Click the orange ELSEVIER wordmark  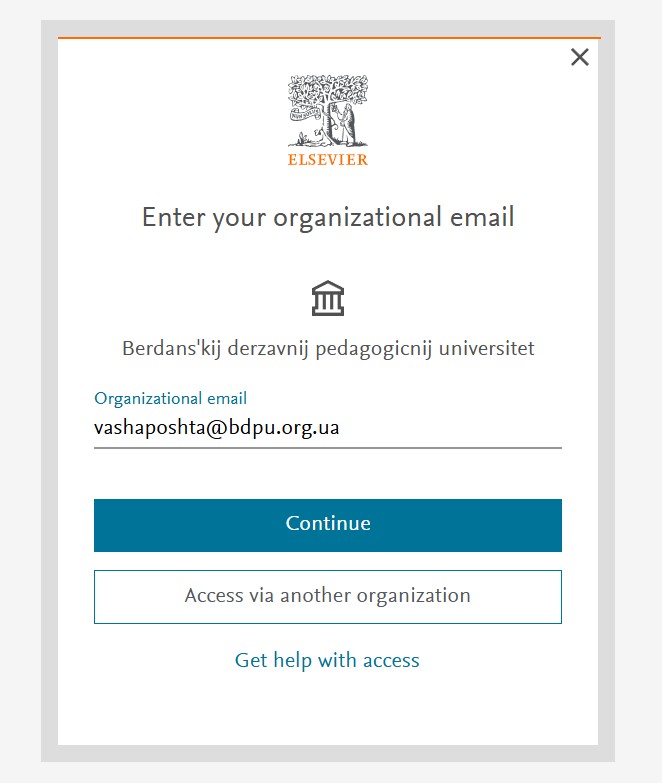pyautogui.click(x=328, y=159)
